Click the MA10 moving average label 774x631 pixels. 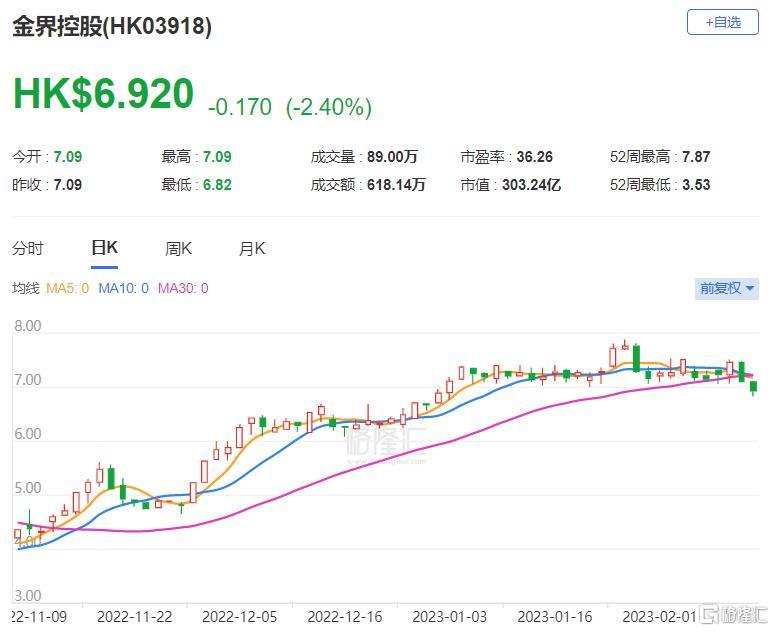tap(123, 288)
